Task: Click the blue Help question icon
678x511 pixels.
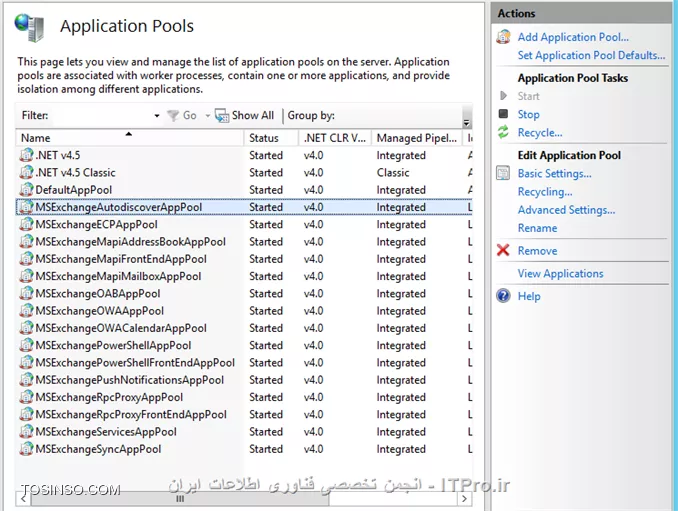Action: click(503, 296)
